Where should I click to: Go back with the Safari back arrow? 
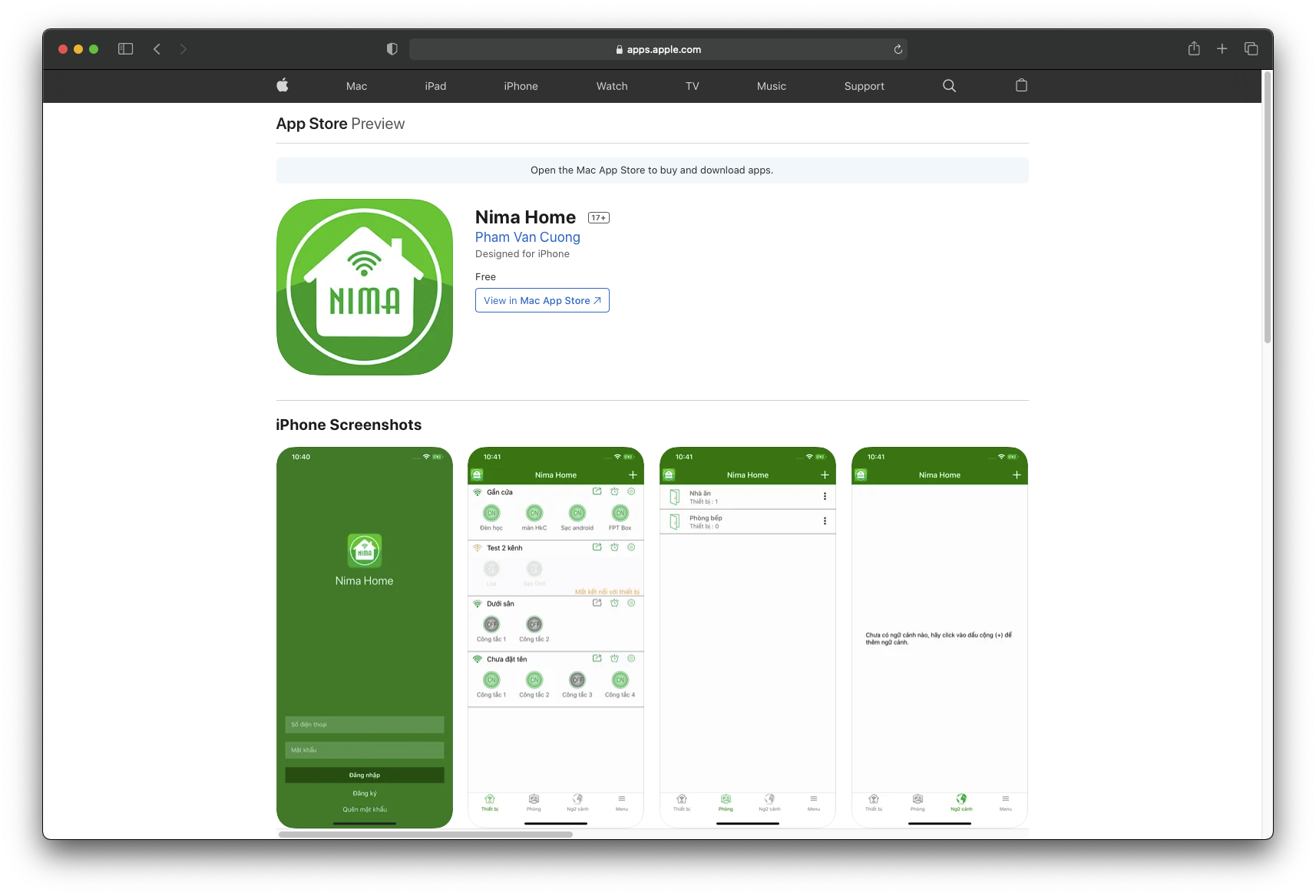click(157, 49)
